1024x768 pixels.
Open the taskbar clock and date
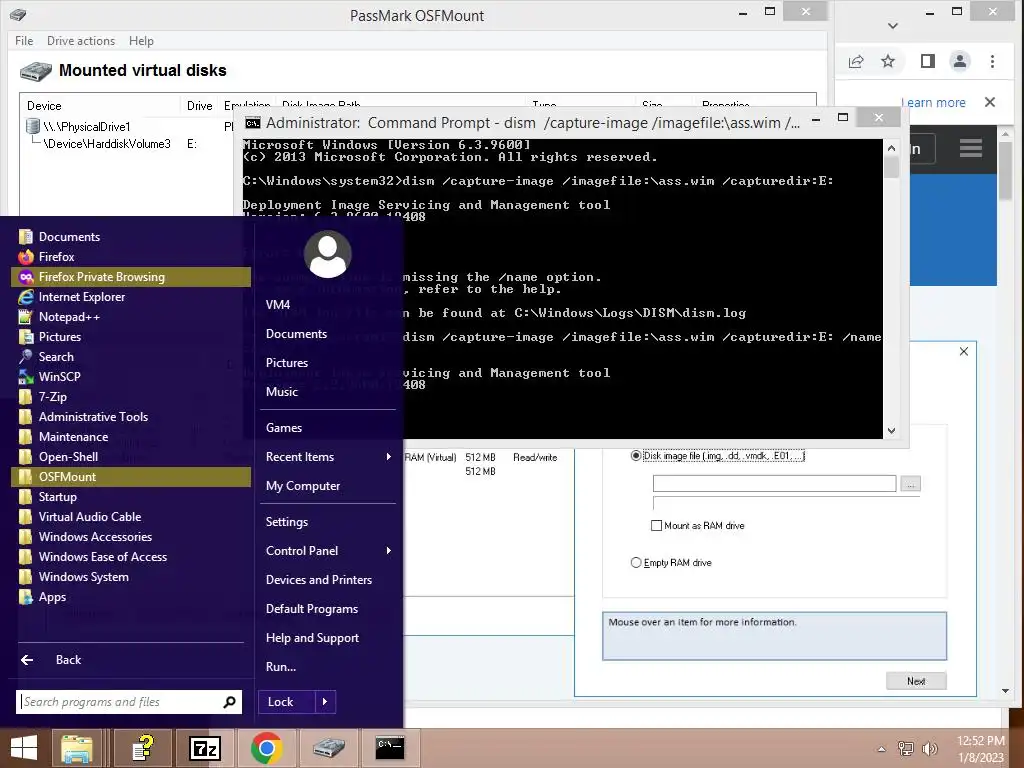click(980, 748)
